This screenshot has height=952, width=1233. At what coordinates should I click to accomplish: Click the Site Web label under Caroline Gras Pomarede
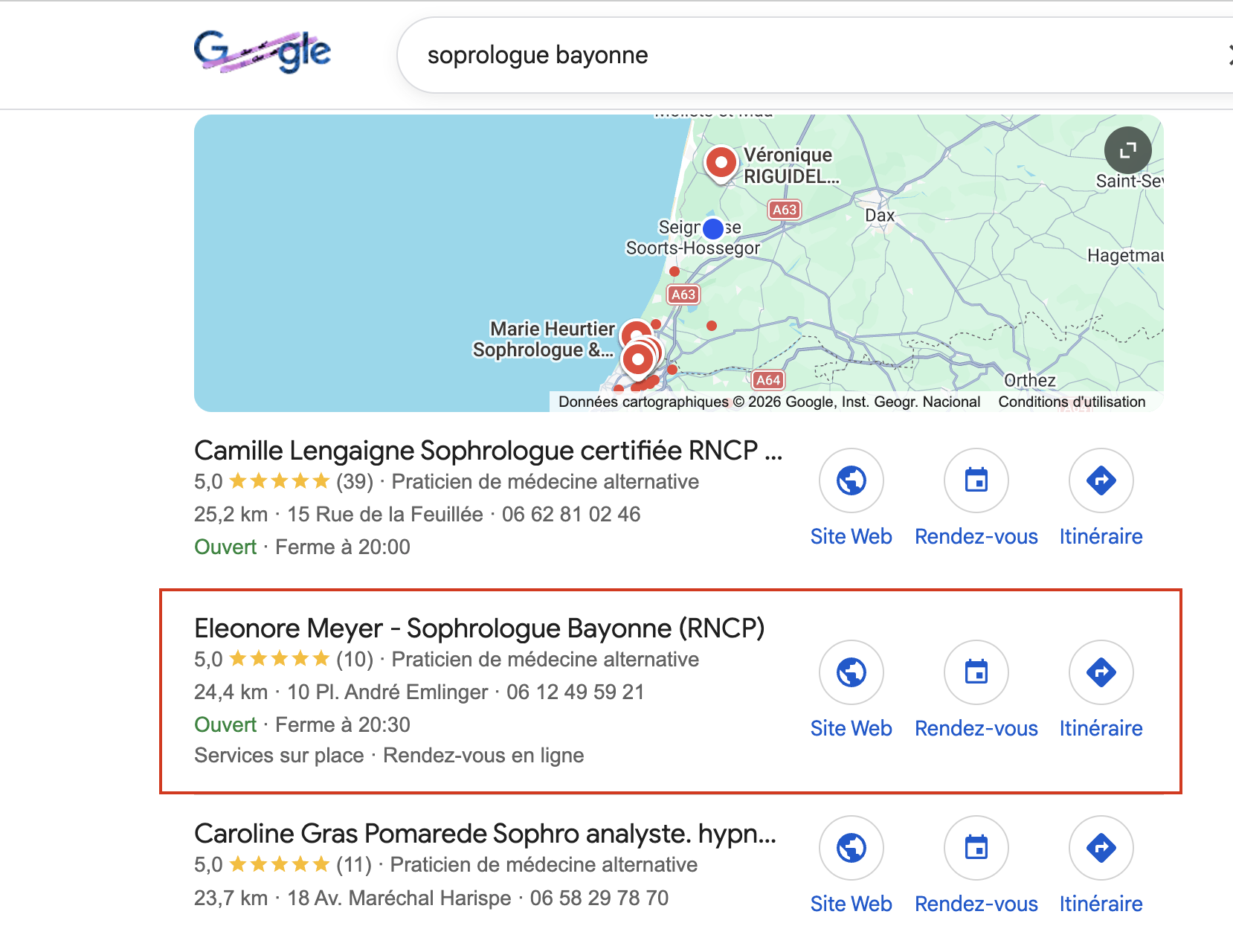pos(851,904)
